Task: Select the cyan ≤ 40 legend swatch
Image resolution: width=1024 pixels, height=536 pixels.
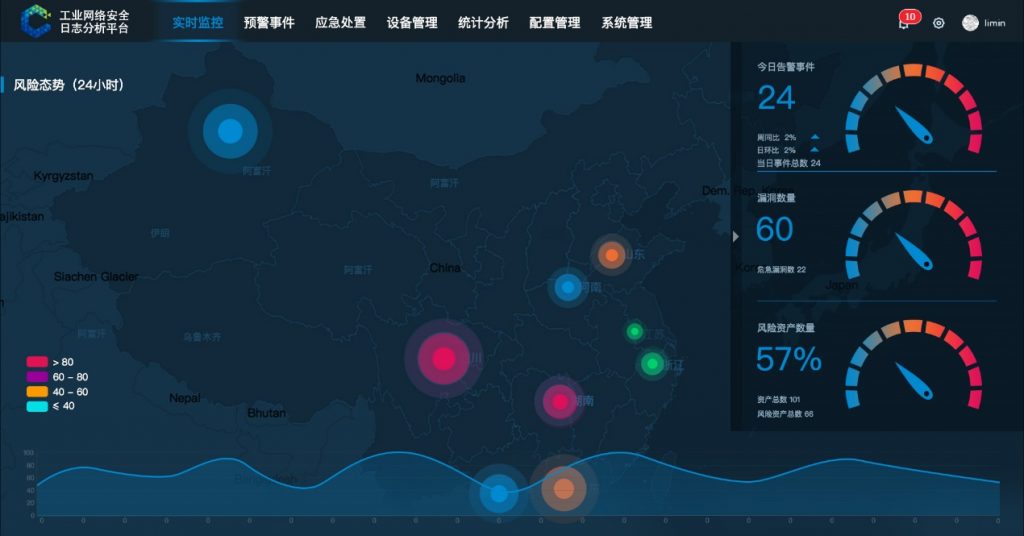Action: [37, 406]
